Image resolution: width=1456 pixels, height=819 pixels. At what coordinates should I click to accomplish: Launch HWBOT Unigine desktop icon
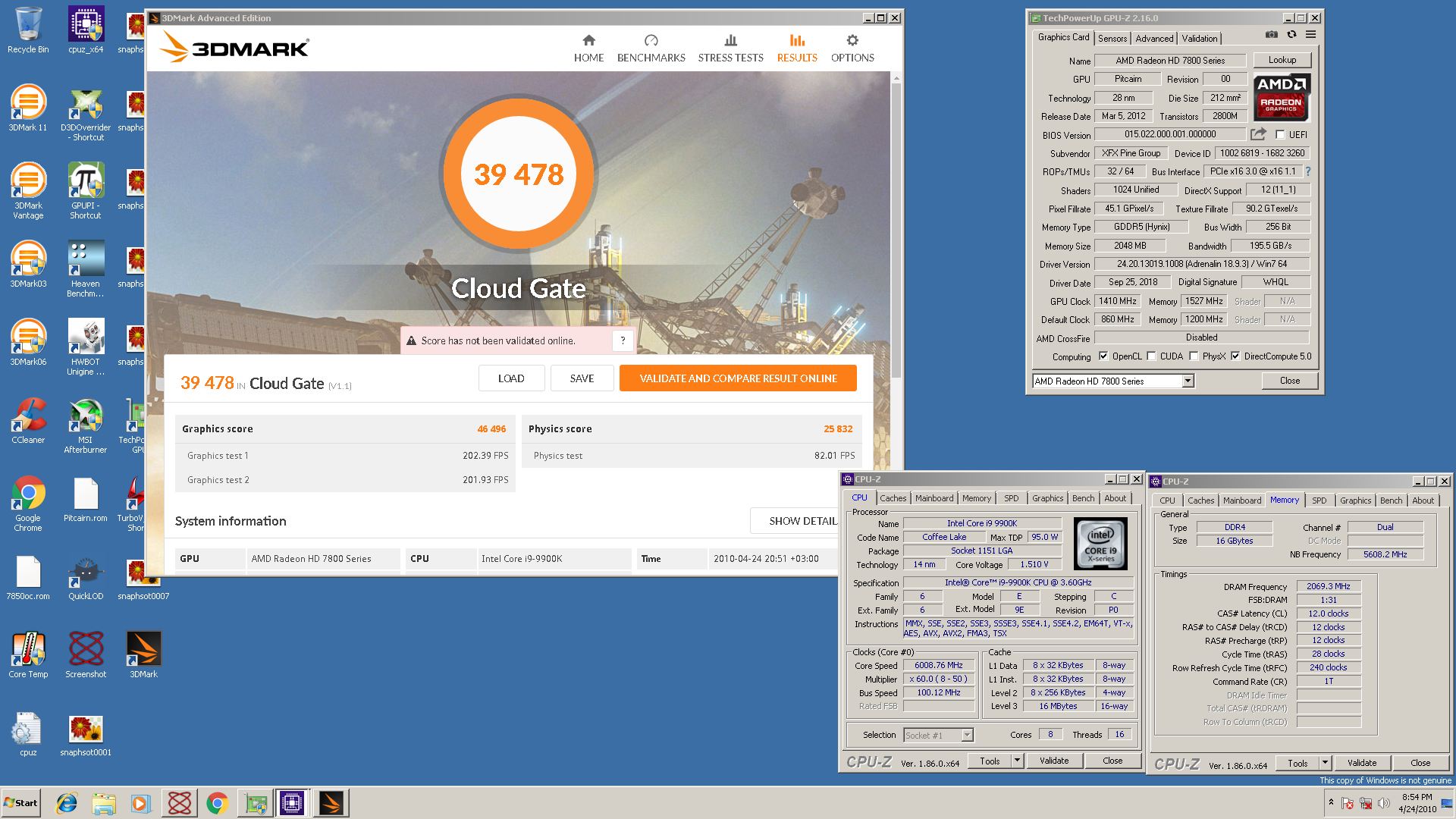[86, 347]
